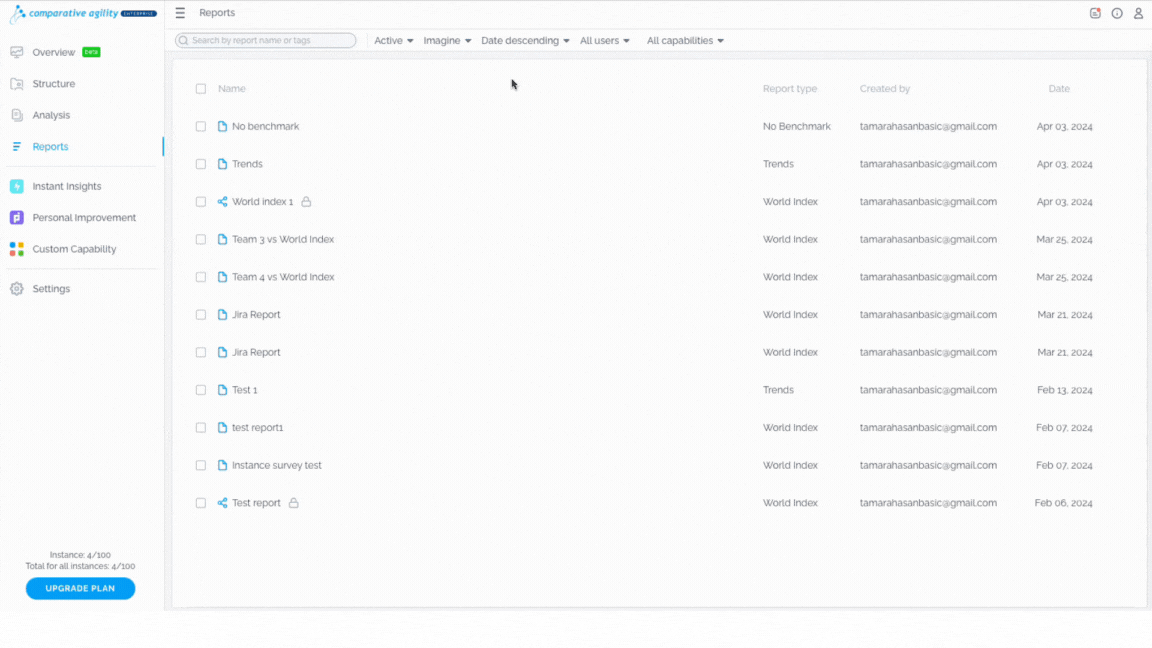This screenshot has height=648, width=1152.
Task: Go to Structure in the sidebar
Action: pyautogui.click(x=54, y=84)
